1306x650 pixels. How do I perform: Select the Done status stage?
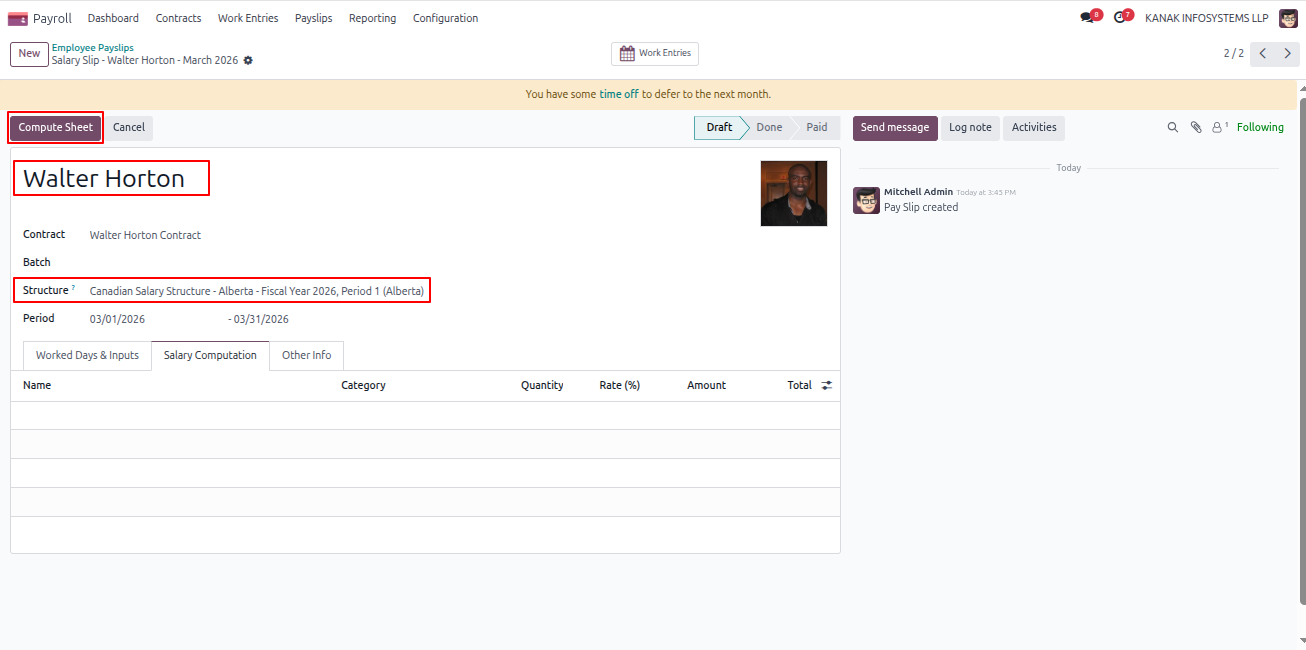[x=769, y=128]
